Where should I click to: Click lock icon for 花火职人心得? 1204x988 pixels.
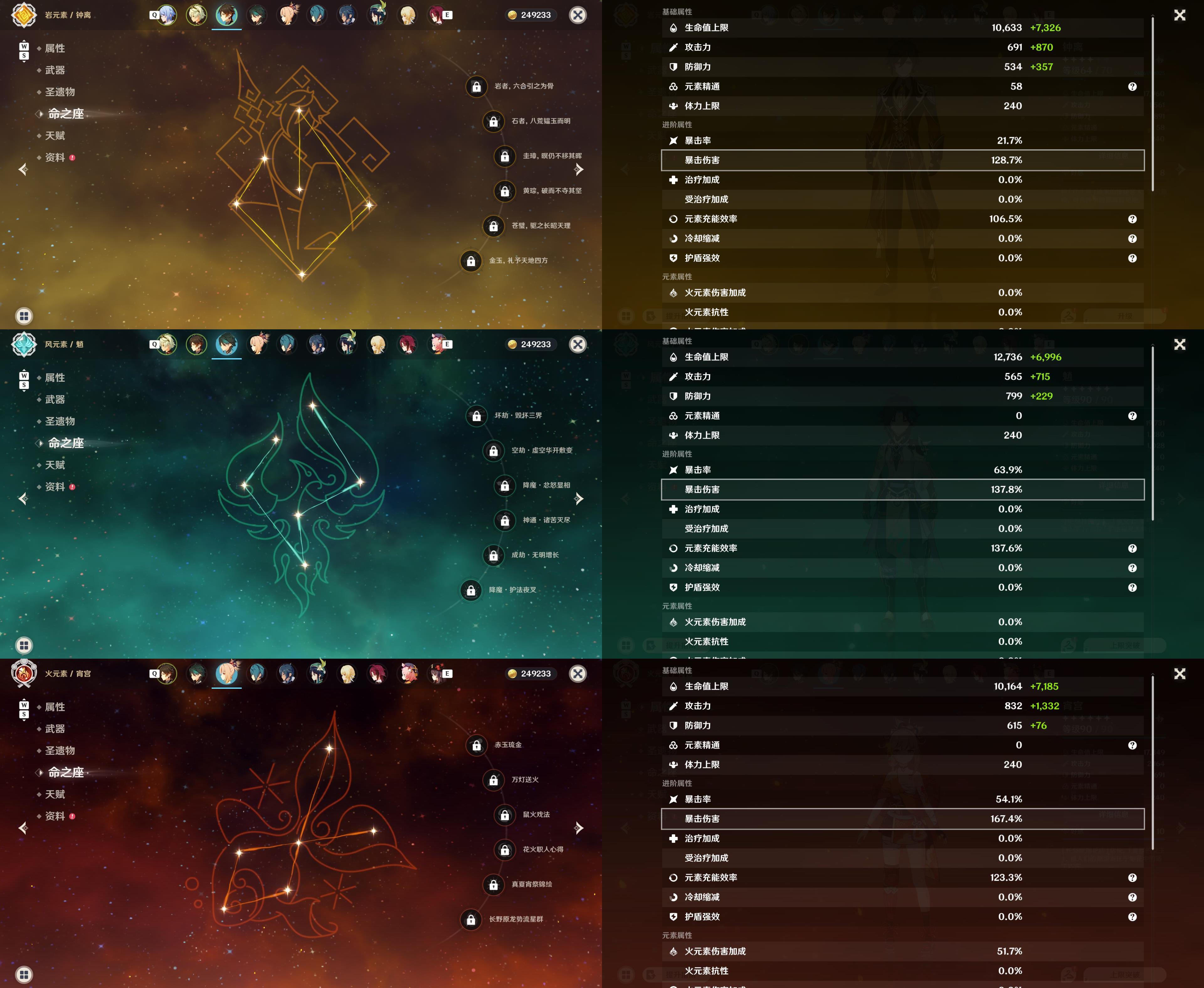pyautogui.click(x=505, y=850)
